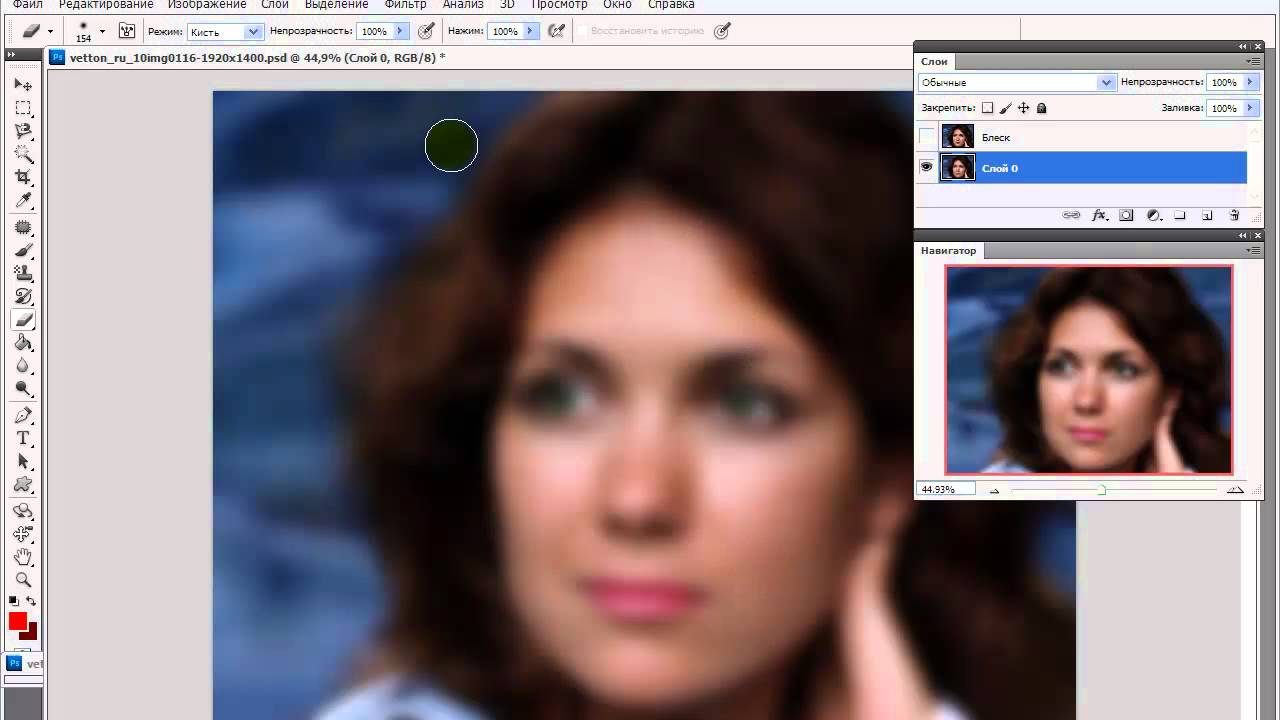Select the Brush tool in toolbox
Viewport: 1280px width, 720px height.
pos(23,251)
